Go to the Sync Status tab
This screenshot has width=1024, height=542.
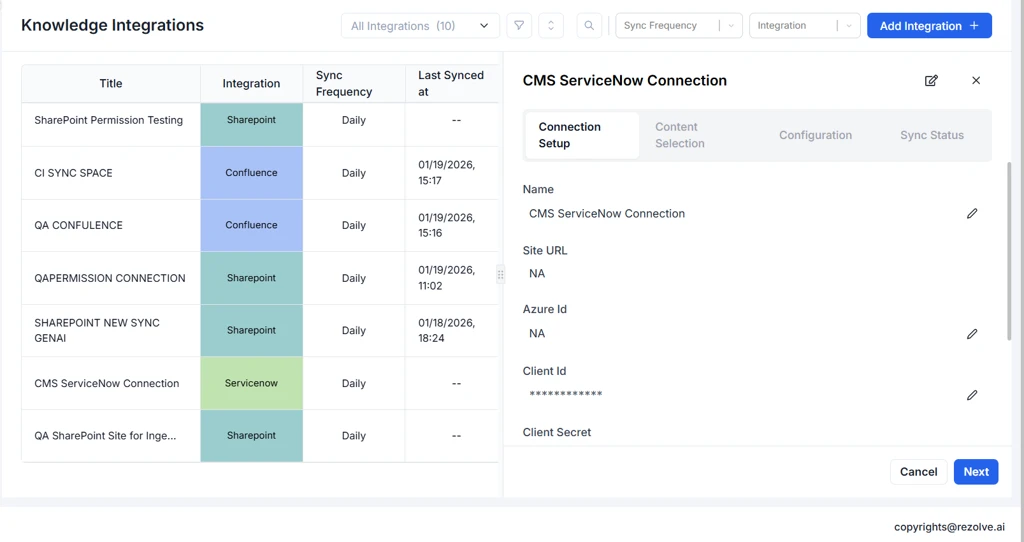click(931, 135)
